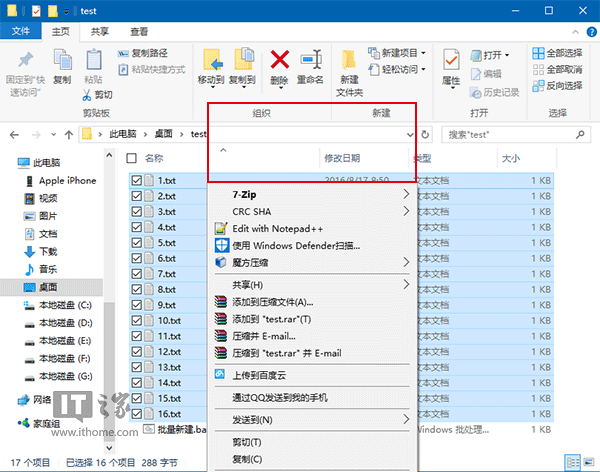Image resolution: width=600 pixels, height=472 pixels.
Task: Toggle the select-all checkbox in header
Action: pos(131,158)
